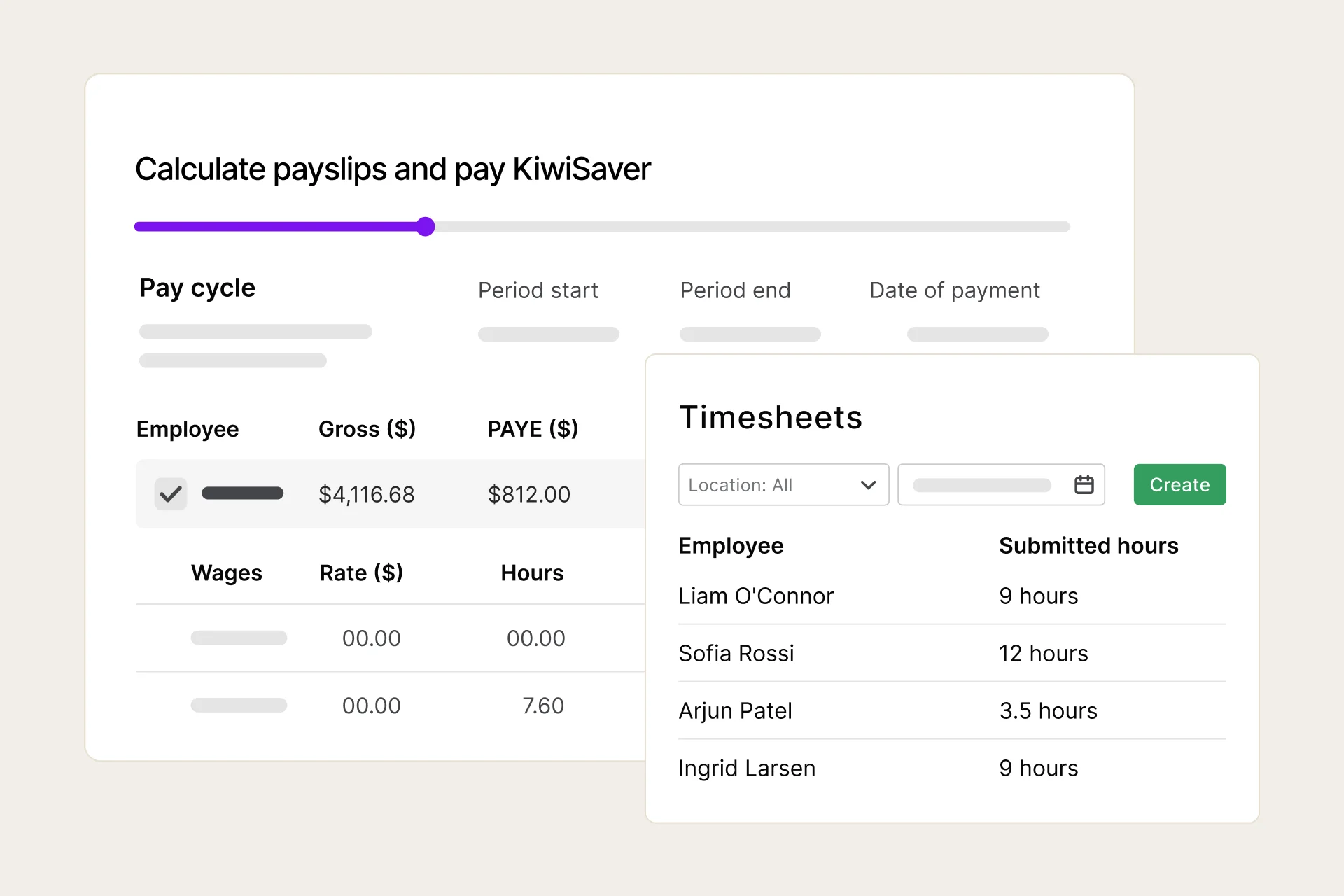Click the Timesheets panel title
The image size is (1344, 896).
coord(771,417)
